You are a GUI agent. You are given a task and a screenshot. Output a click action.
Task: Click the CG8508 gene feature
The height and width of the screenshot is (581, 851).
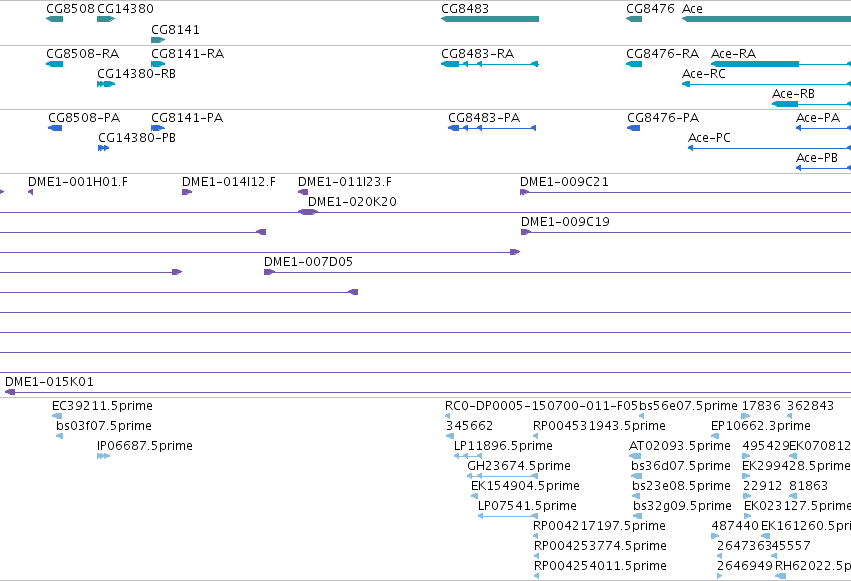(54, 19)
